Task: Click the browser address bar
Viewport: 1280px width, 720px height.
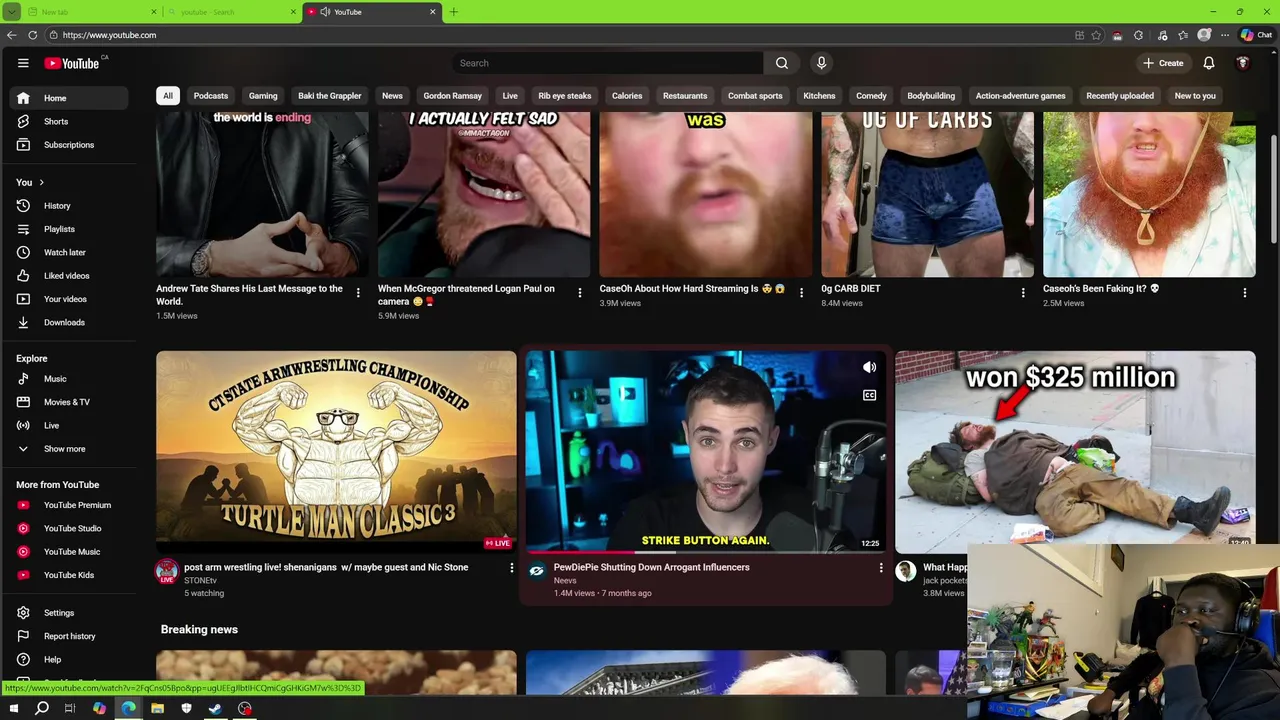Action: (x=560, y=35)
